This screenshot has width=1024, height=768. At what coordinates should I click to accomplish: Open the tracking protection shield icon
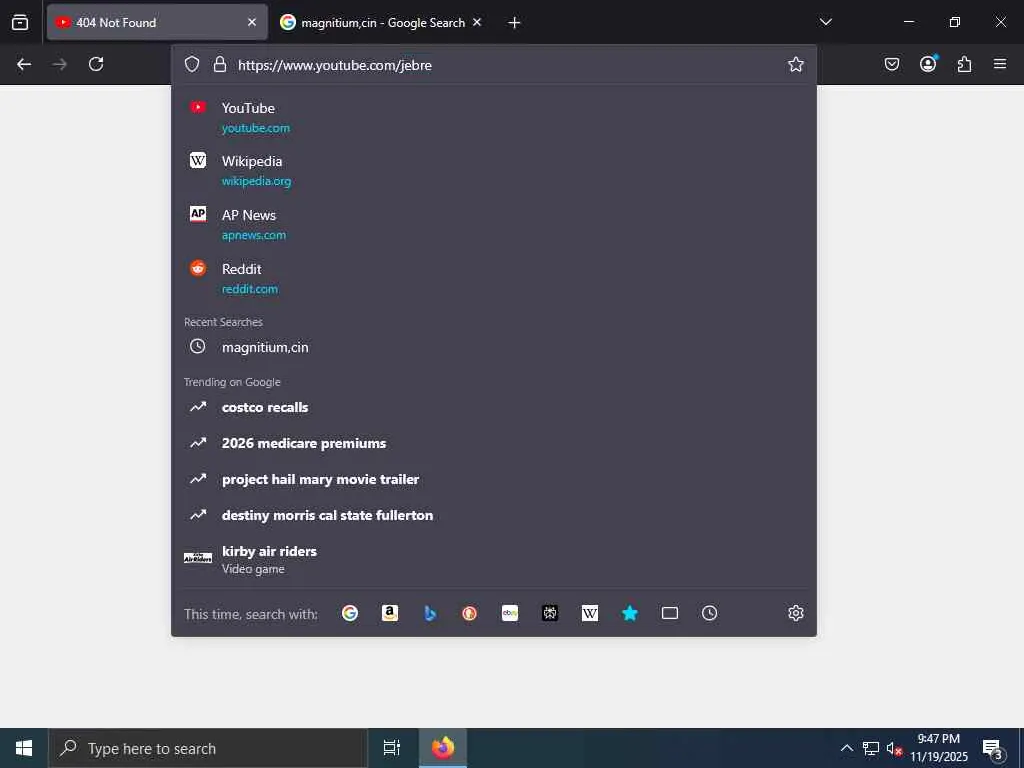point(191,64)
